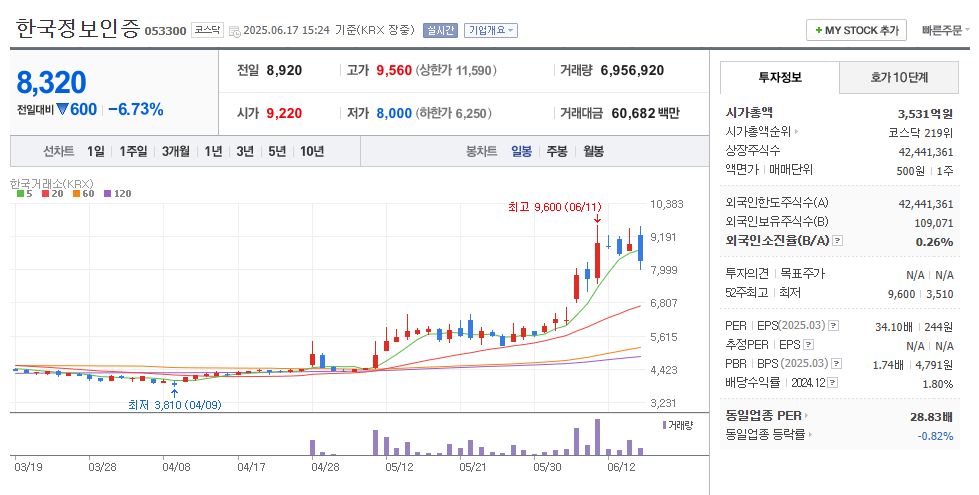
Task: Click the down-triangle icon beside 600 change
Action: [62, 109]
